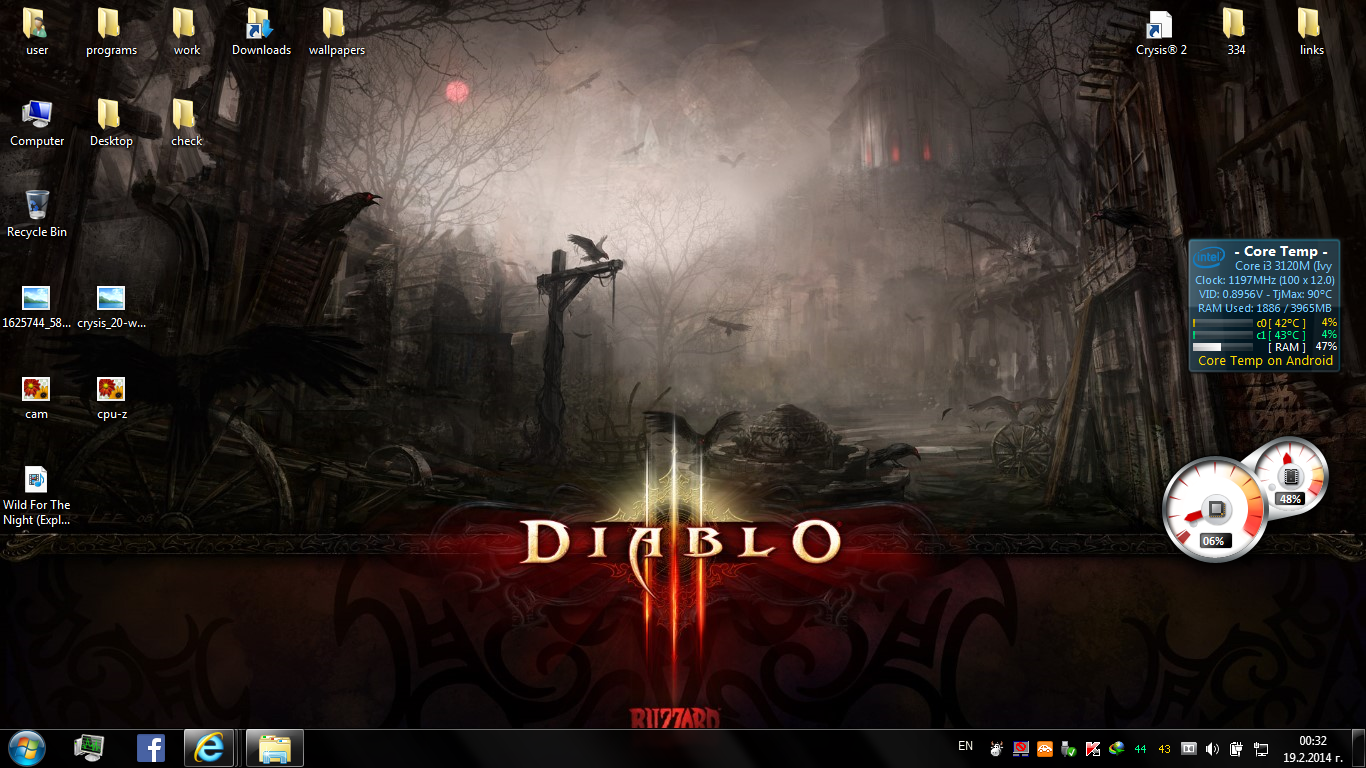Click the Safely Remove Hardware tray icon

pyautogui.click(x=1069, y=748)
